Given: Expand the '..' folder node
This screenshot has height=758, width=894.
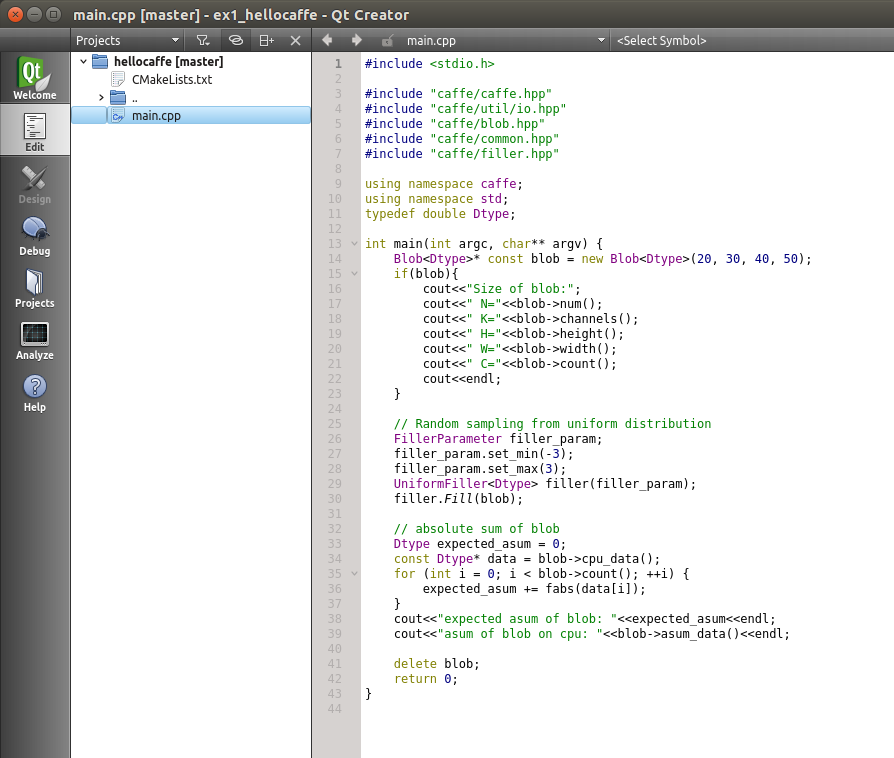Looking at the screenshot, I should [101, 98].
